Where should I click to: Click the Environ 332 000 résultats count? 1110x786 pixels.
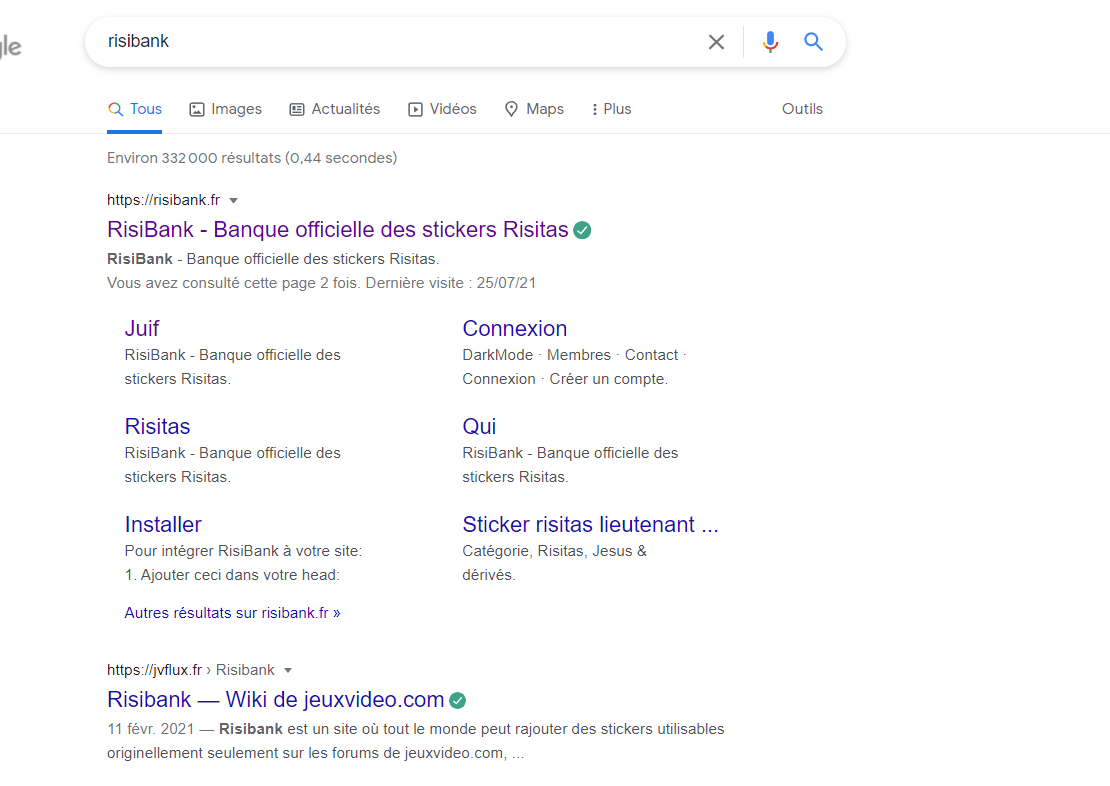[252, 158]
